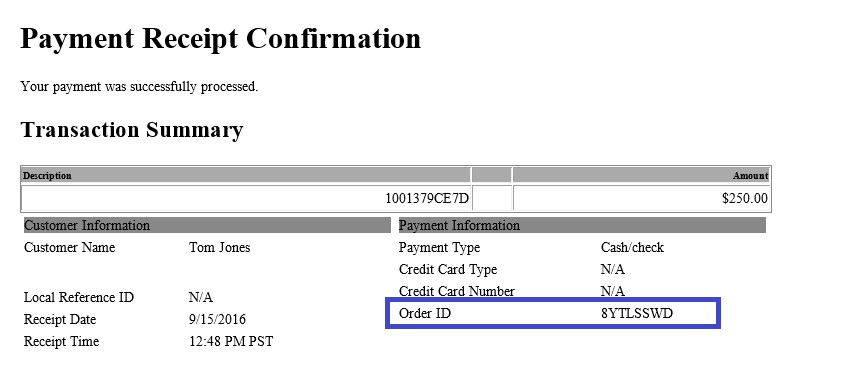
Task: Click the Payment Receipt Confirmation heading
Action: (220, 39)
